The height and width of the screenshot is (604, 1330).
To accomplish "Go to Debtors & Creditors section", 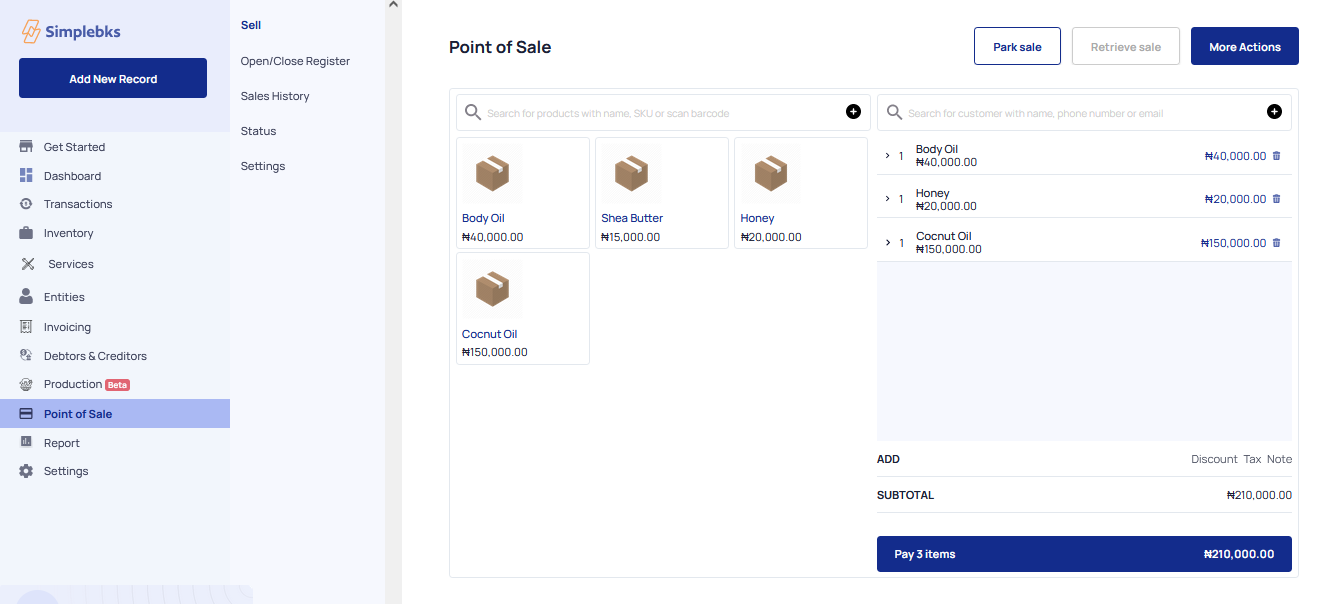I will click(x=95, y=356).
